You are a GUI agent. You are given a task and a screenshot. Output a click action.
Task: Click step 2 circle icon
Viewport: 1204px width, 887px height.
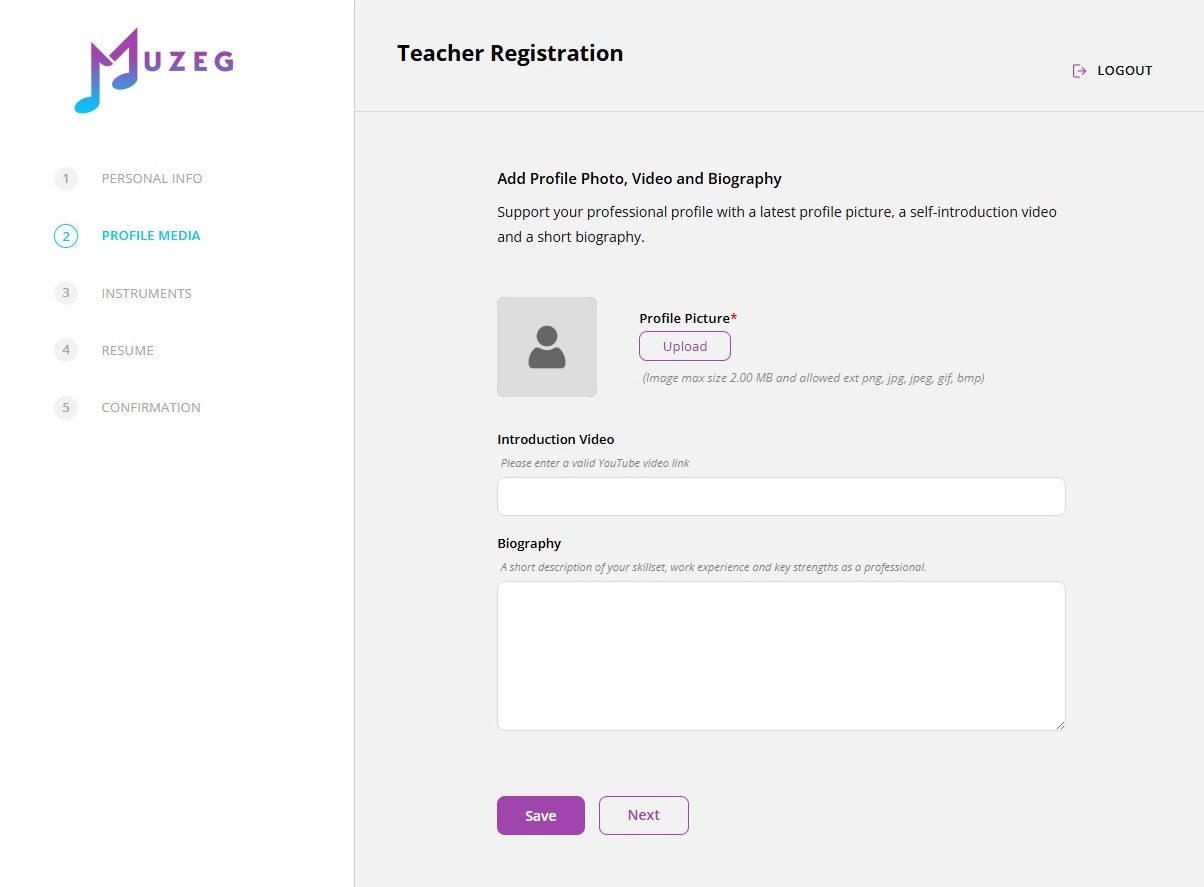click(66, 236)
